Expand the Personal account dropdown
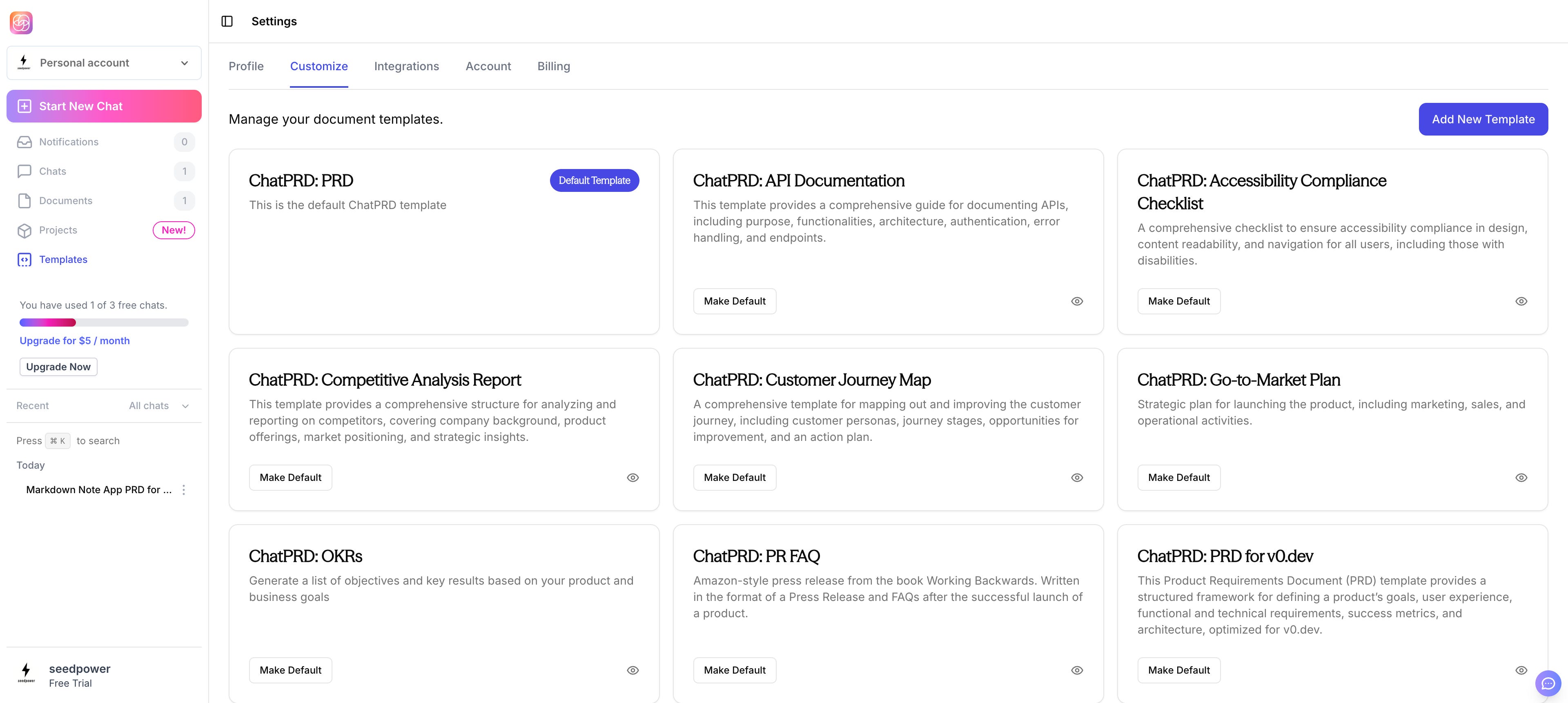The height and width of the screenshot is (703, 1568). [104, 63]
